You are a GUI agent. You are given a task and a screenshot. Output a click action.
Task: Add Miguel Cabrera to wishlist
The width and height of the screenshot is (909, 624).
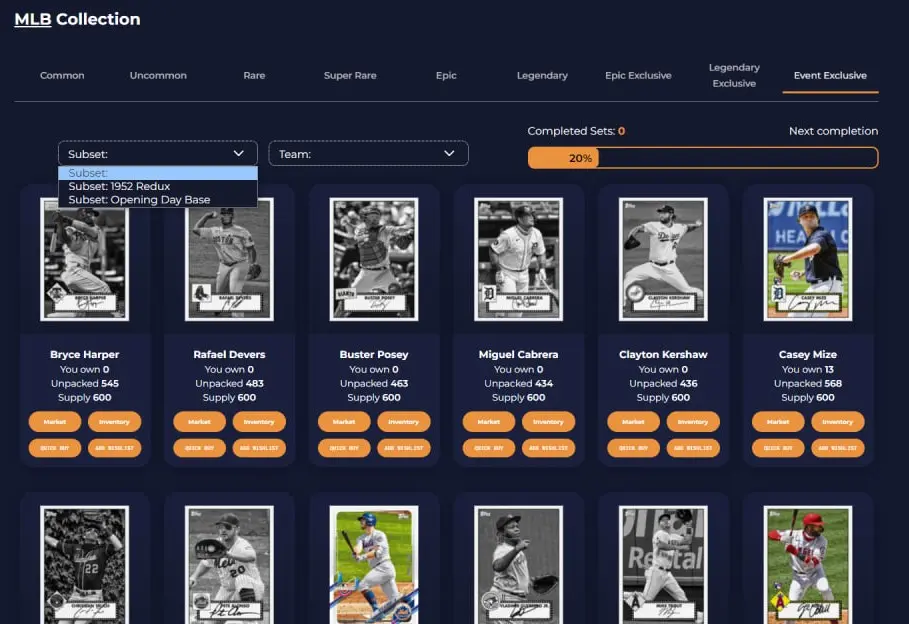pos(548,448)
